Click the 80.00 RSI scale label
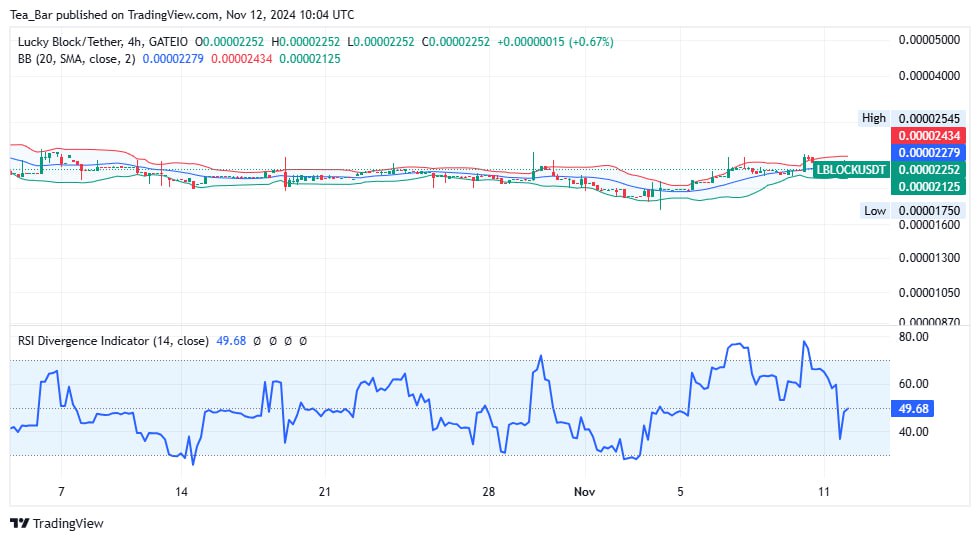This screenshot has height=541, width=980. 913,337
